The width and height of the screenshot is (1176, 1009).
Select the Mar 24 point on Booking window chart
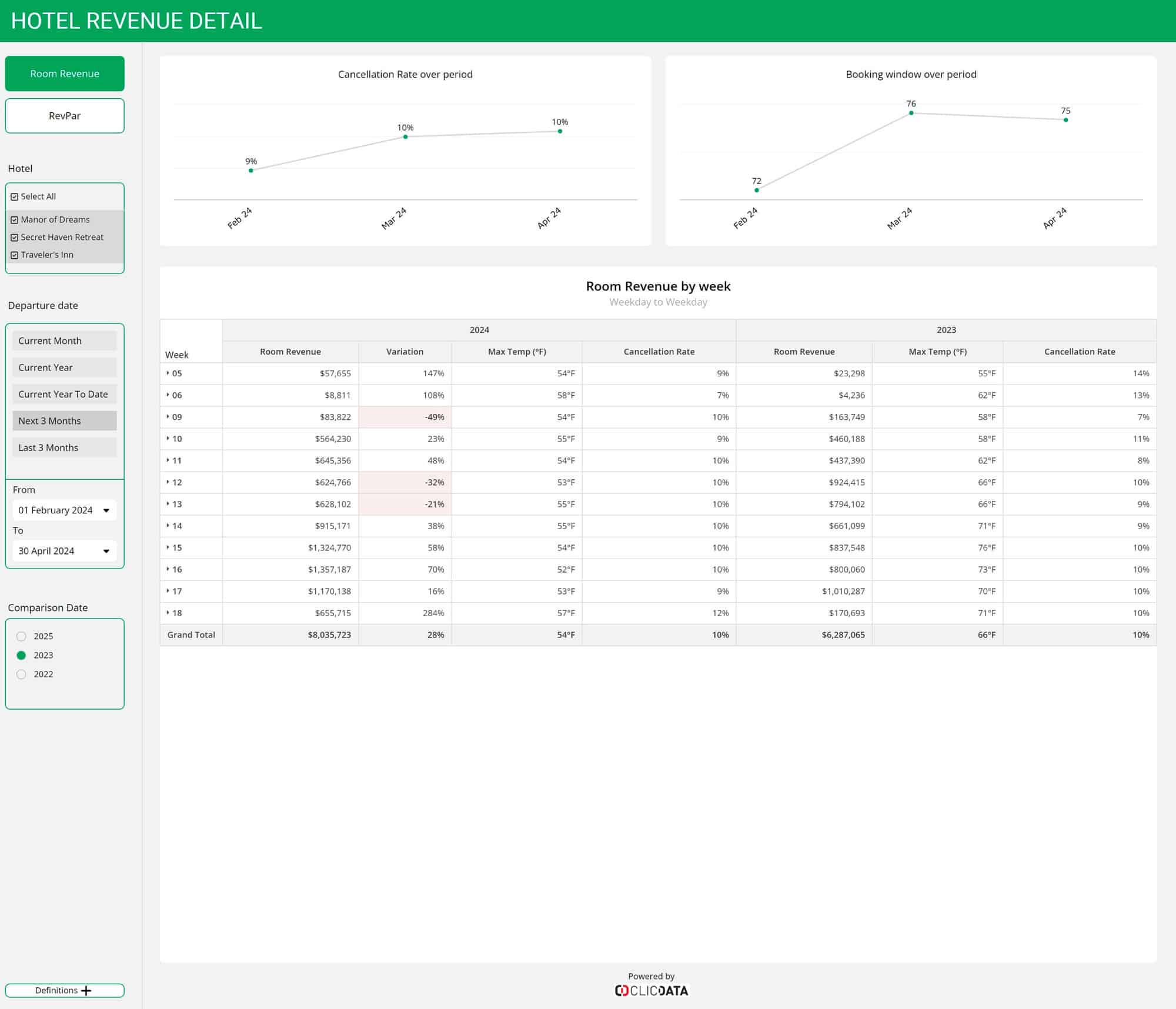coord(911,113)
